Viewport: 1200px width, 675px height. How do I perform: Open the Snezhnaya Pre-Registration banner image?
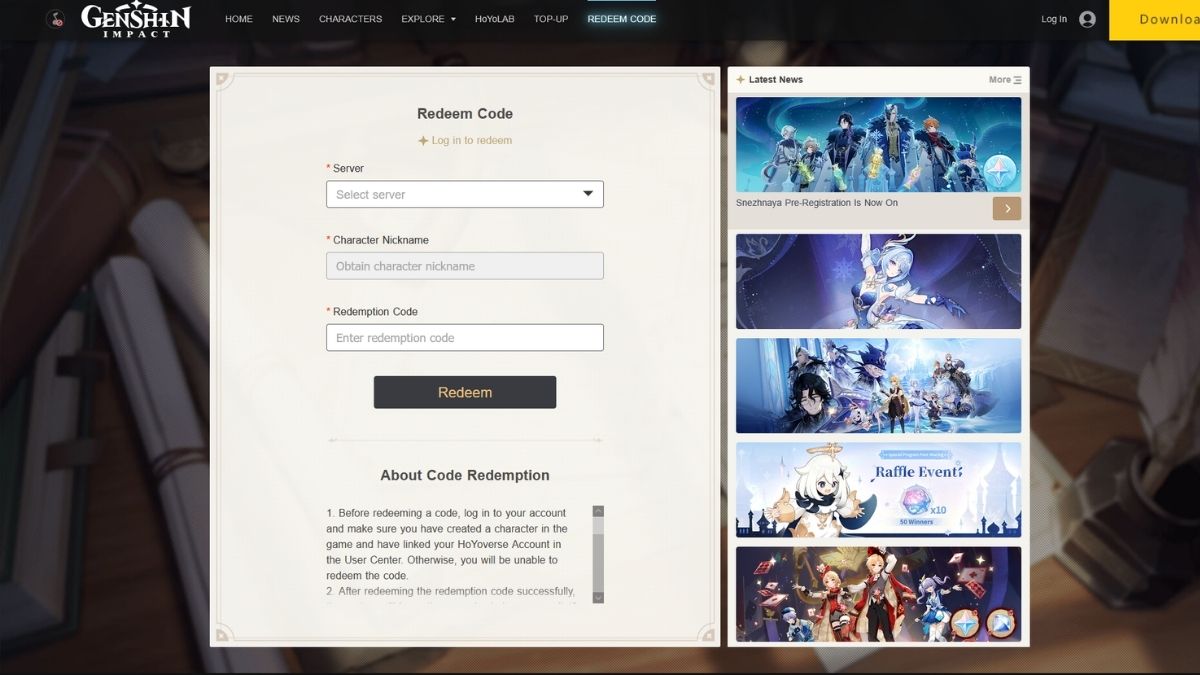tap(879, 144)
